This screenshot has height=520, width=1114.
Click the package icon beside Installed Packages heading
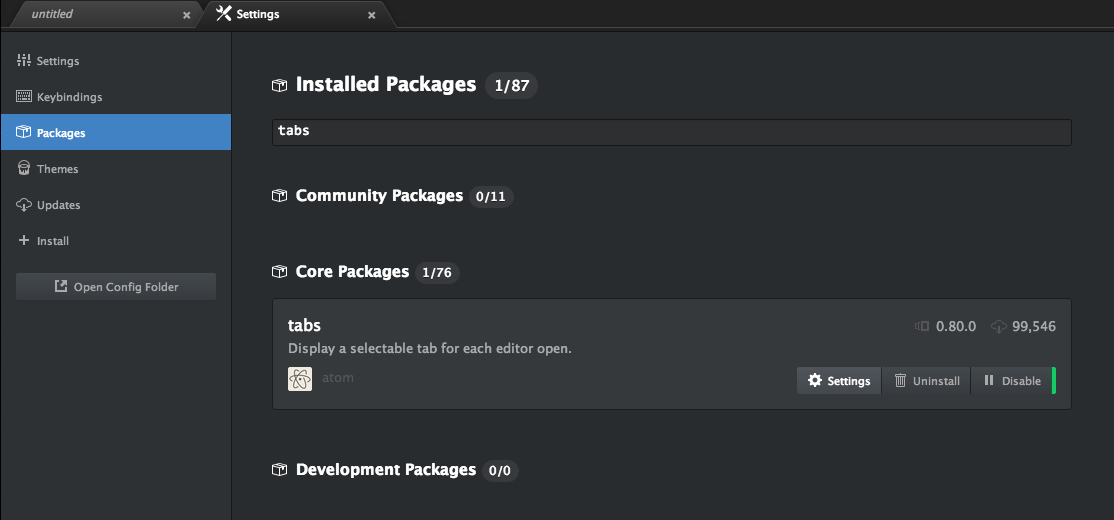coord(280,86)
